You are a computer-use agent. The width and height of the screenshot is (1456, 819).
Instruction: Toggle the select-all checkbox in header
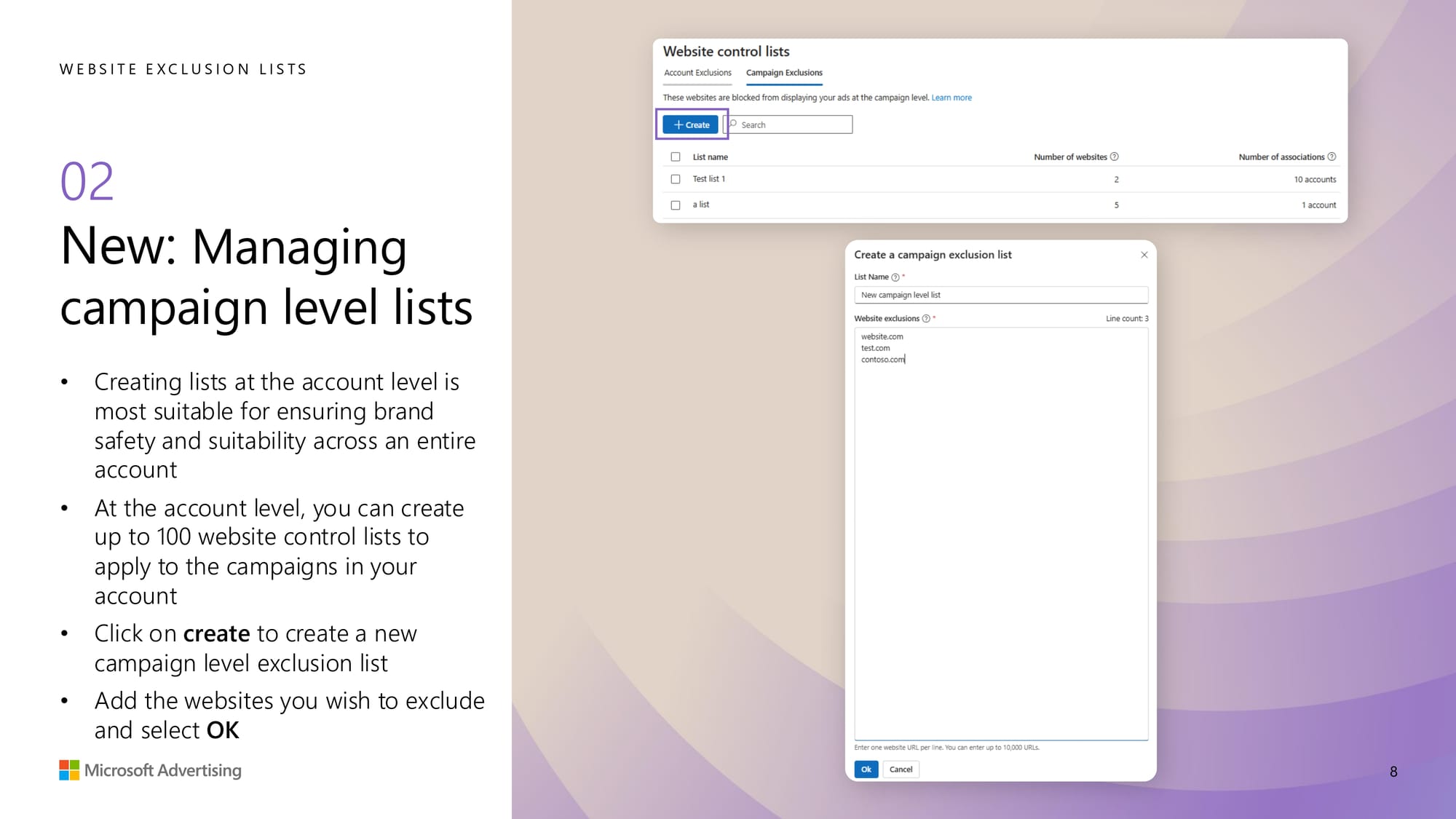(676, 157)
